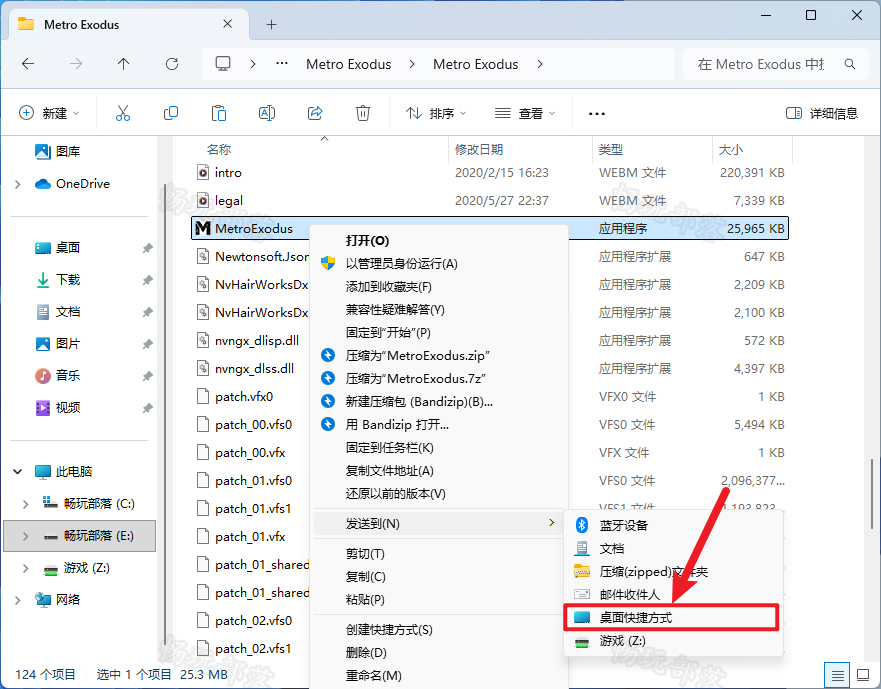
Task: Choose 打开(O) in context menu
Action: (439, 241)
